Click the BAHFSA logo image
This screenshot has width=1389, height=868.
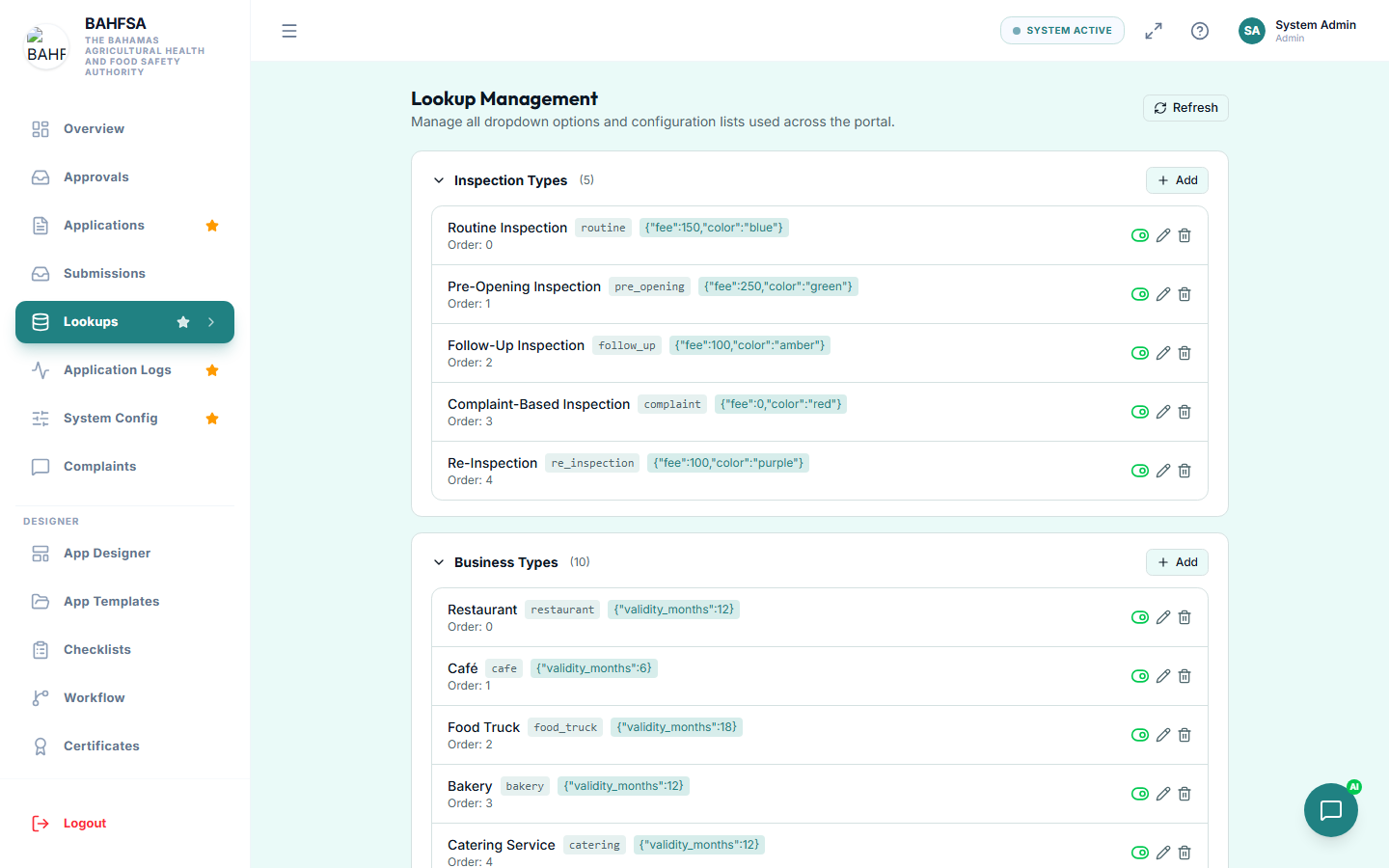coord(46,46)
